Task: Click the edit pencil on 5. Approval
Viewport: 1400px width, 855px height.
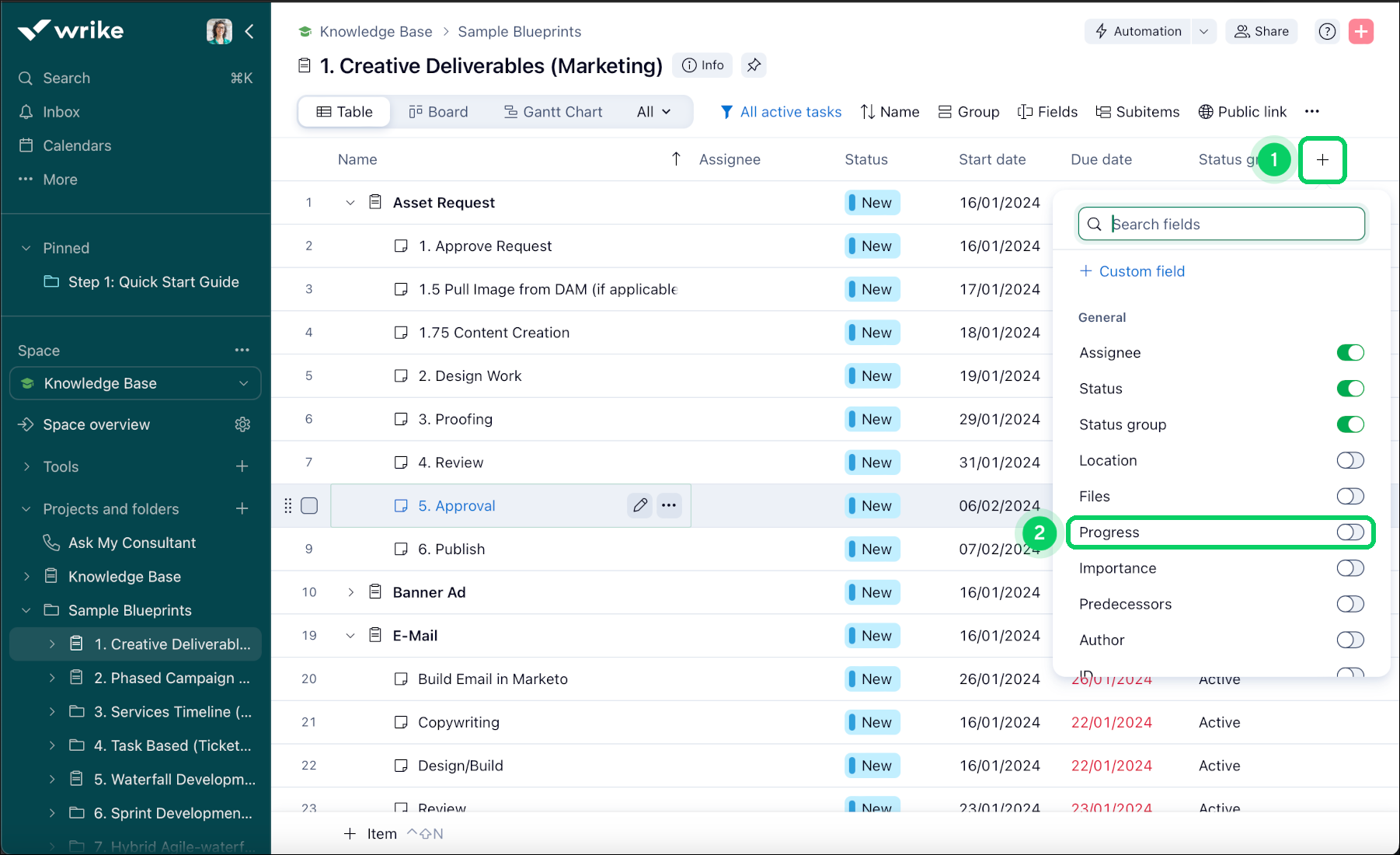Action: pos(640,506)
